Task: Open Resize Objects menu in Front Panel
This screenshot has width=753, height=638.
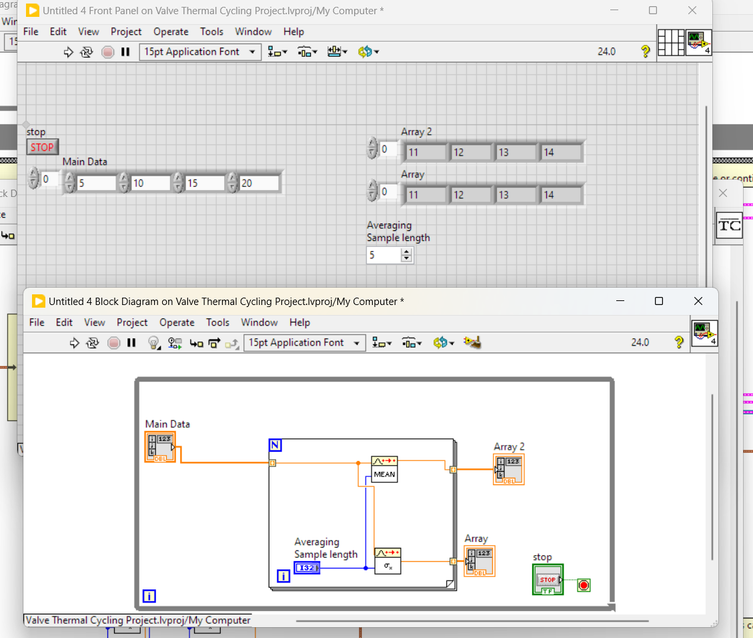Action: click(337, 52)
